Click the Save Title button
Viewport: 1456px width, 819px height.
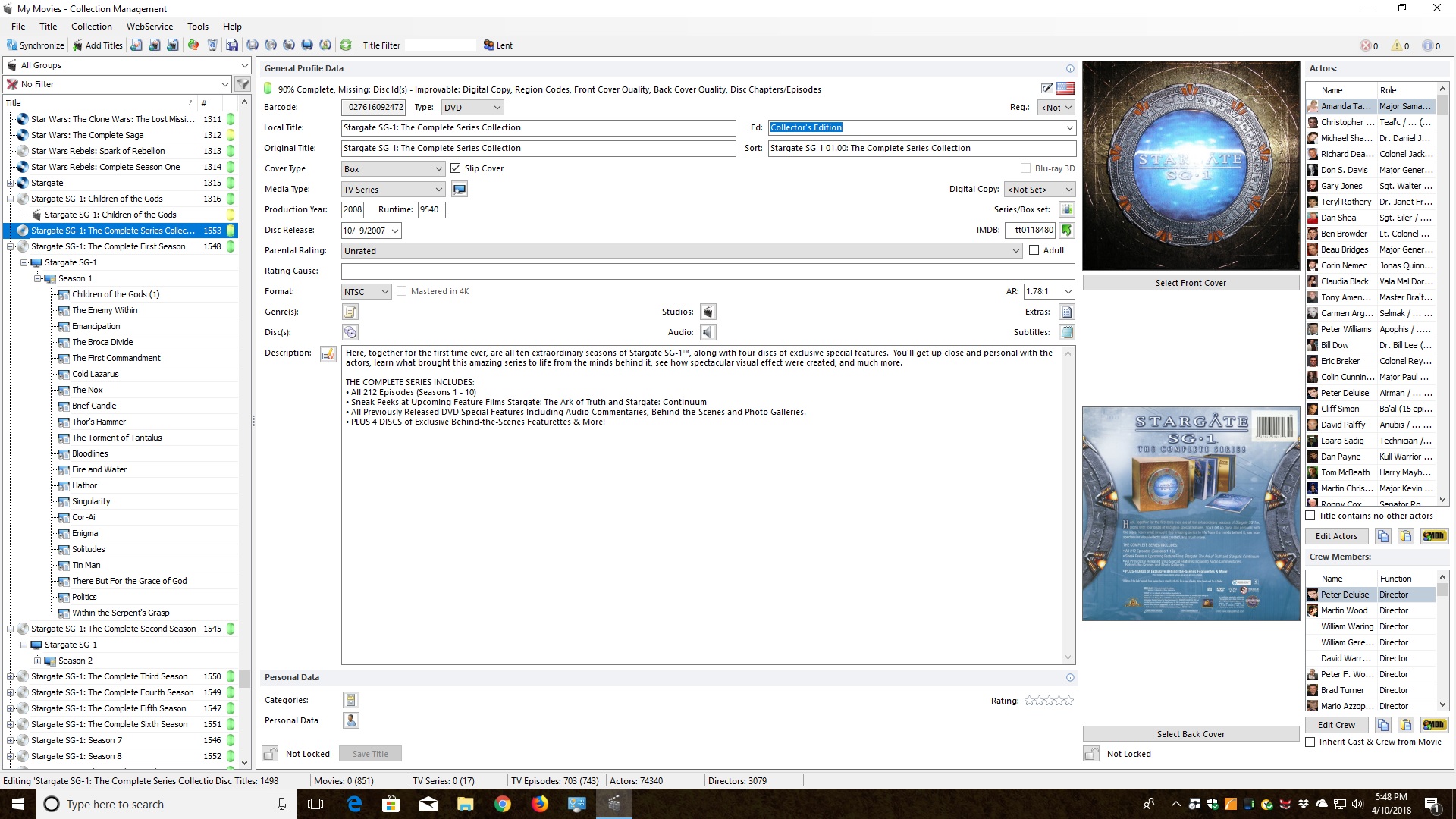[370, 754]
